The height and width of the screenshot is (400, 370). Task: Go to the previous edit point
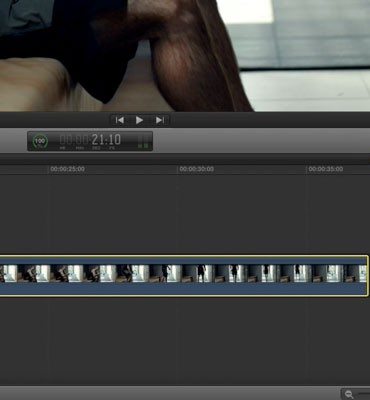(120, 120)
